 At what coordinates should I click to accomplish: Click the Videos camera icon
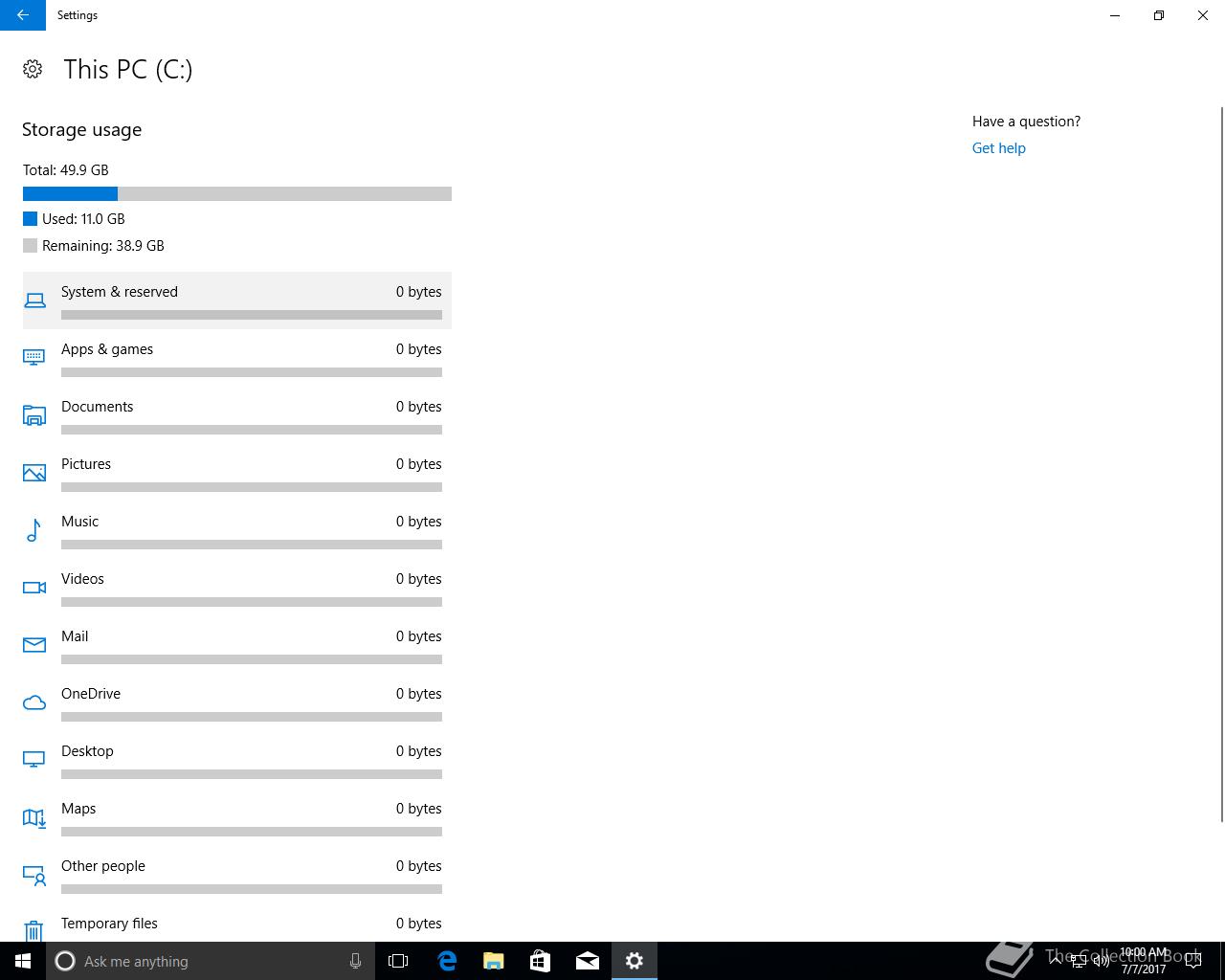[34, 588]
